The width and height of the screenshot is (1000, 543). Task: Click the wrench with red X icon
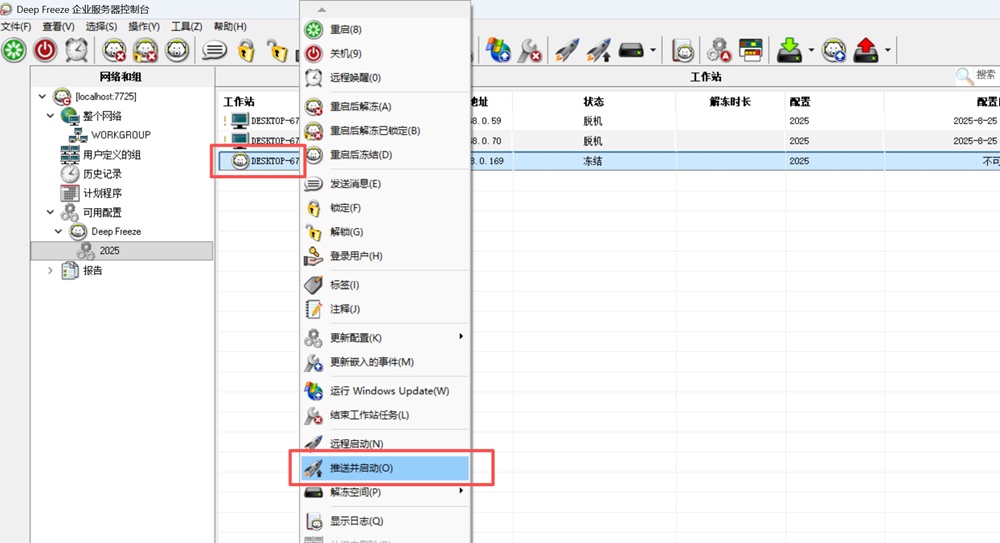pos(529,49)
